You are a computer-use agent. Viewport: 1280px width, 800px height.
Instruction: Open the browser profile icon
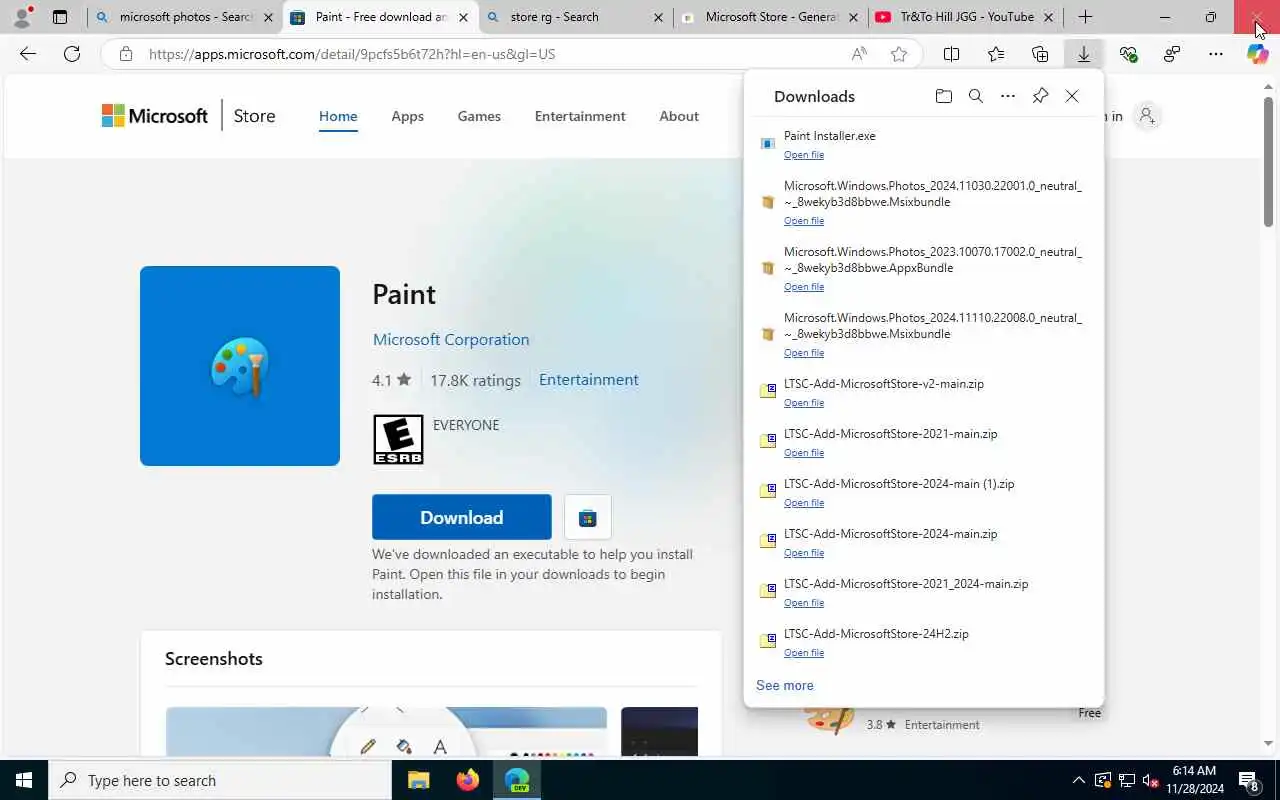(x=22, y=17)
